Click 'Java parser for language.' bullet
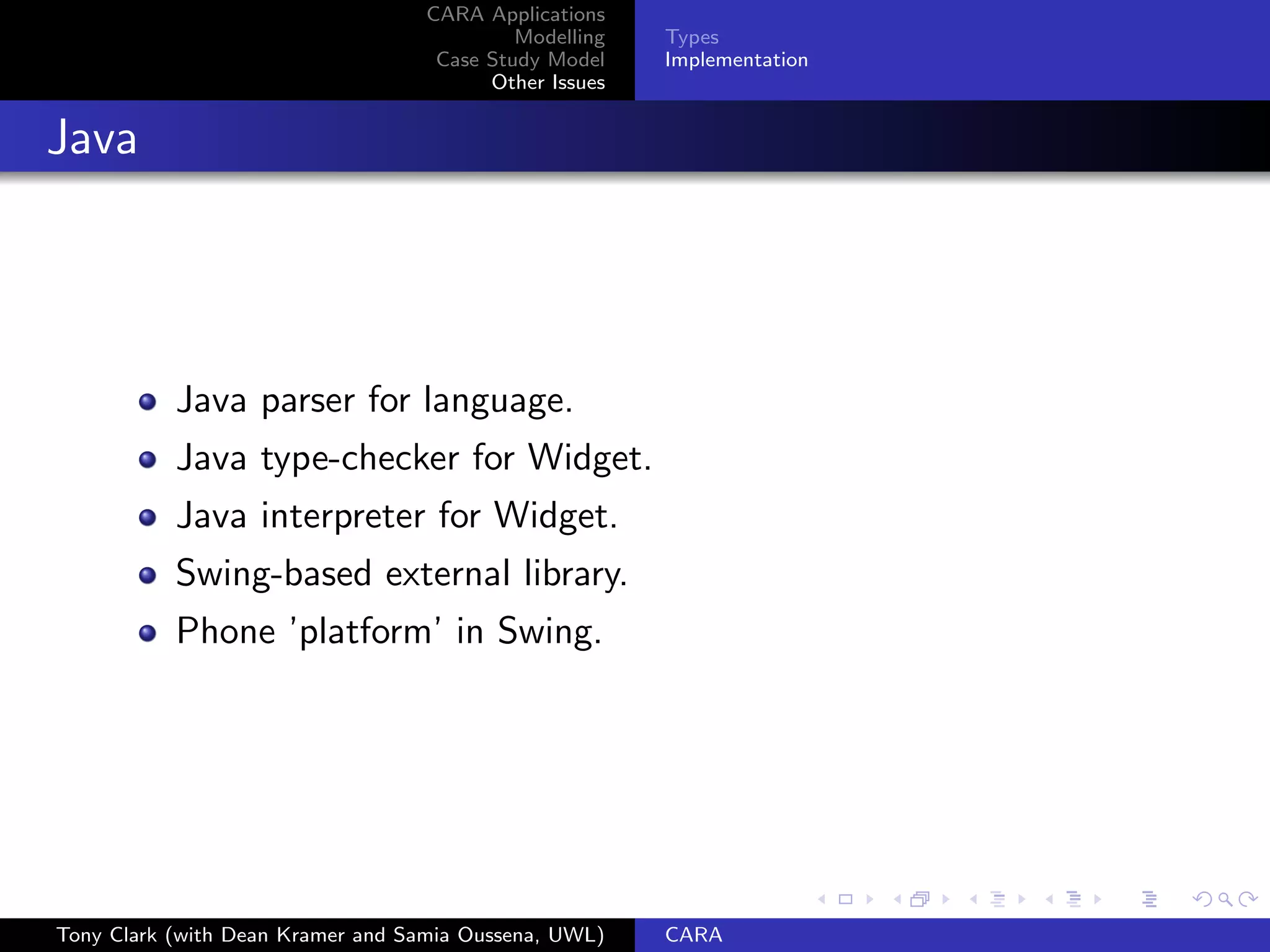 point(375,400)
